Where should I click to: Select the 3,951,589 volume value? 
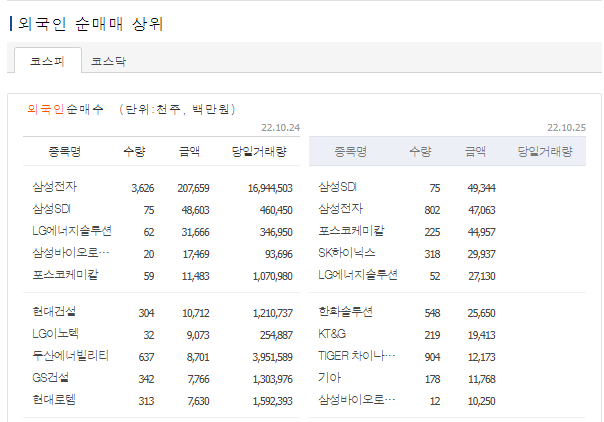click(x=272, y=357)
